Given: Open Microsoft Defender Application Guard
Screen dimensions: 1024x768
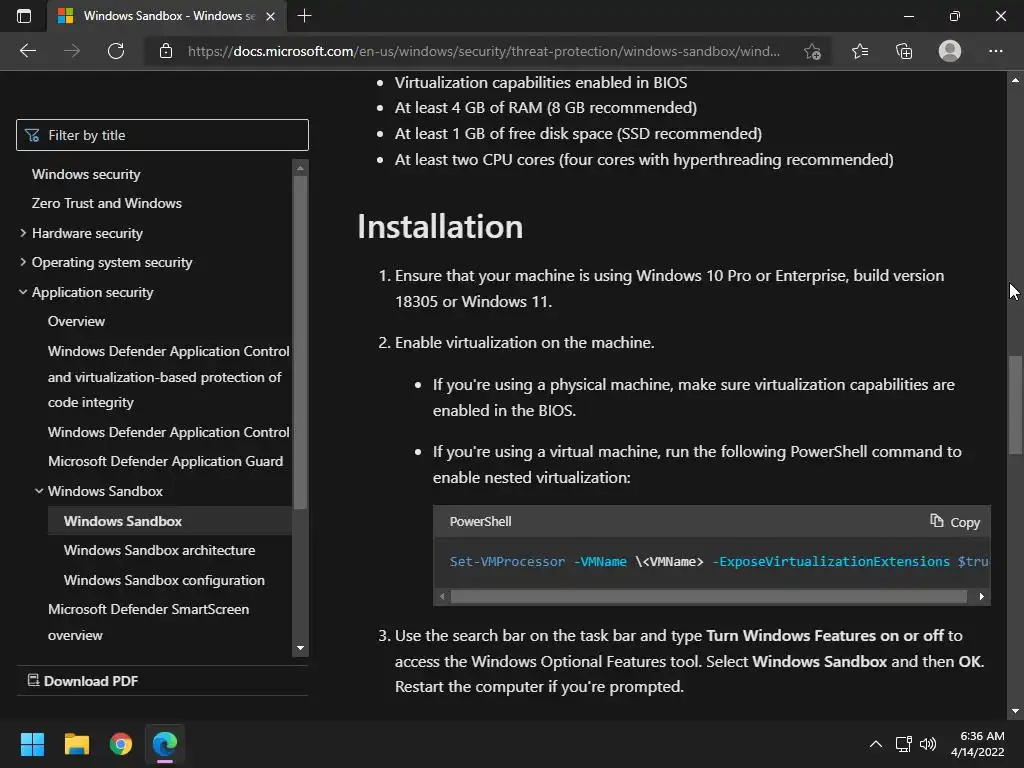Looking at the screenshot, I should (165, 461).
